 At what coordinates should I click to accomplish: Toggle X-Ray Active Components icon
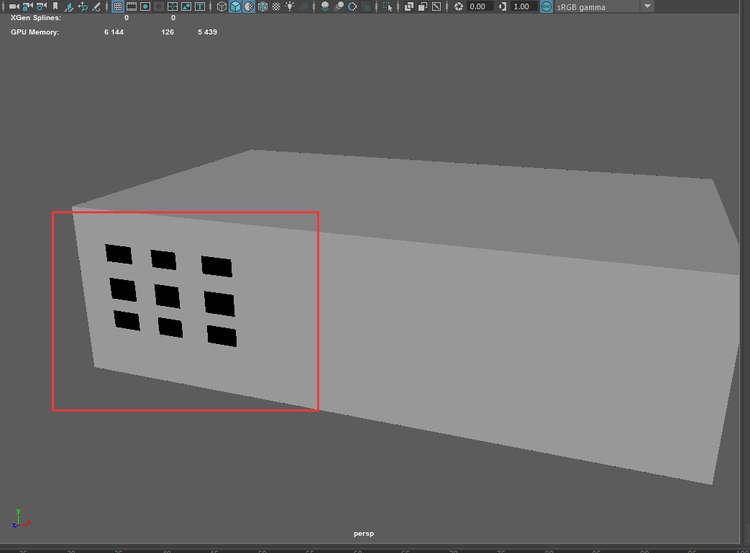coord(423,6)
